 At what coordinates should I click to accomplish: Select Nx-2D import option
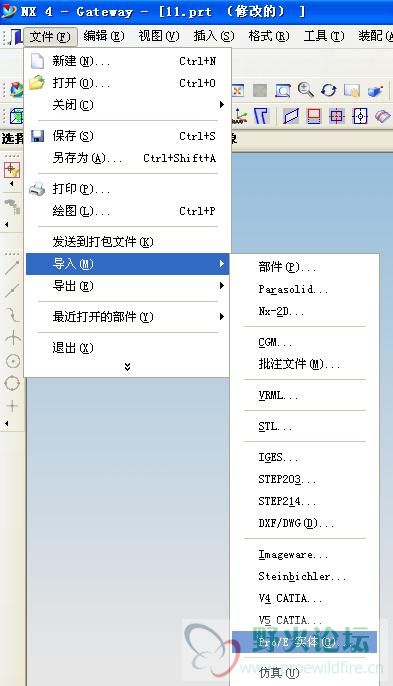coord(304,312)
